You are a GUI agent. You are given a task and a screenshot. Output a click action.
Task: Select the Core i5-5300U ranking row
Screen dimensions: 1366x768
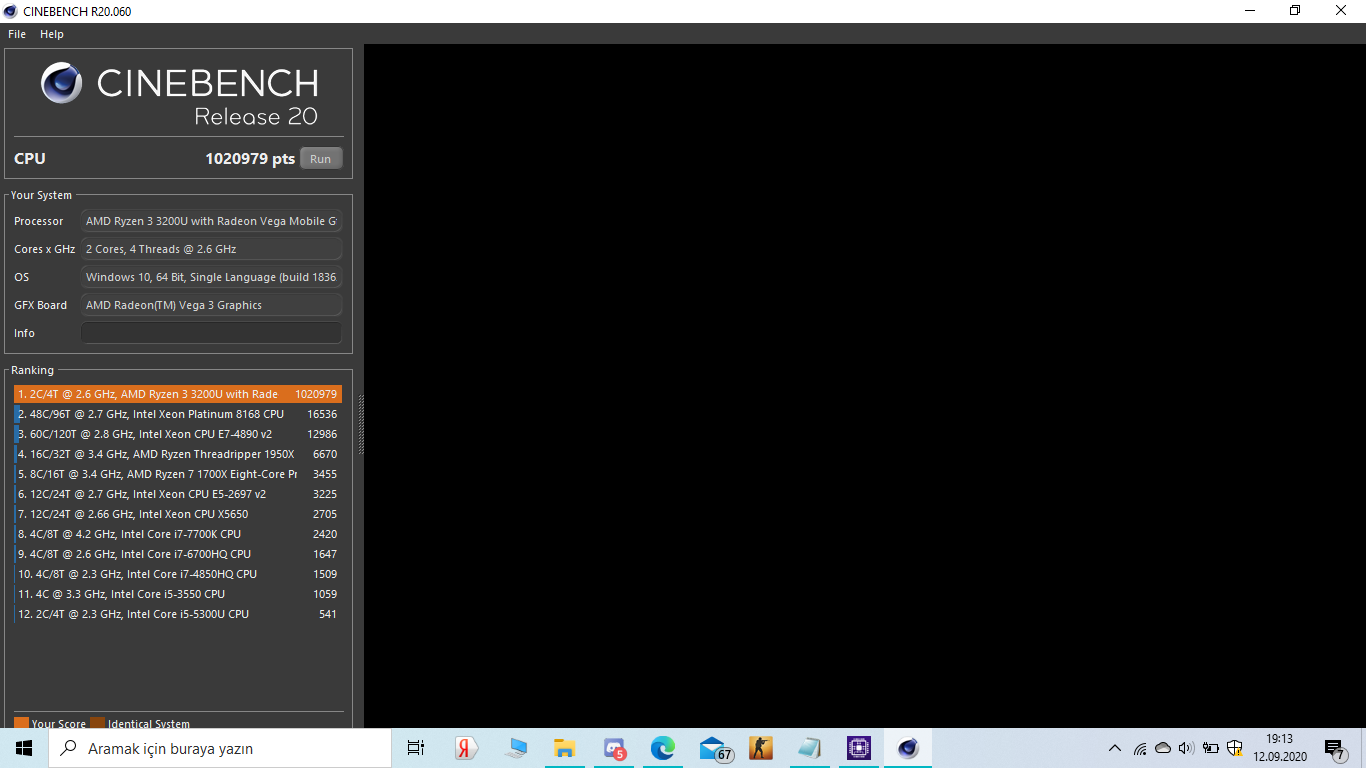tap(178, 614)
